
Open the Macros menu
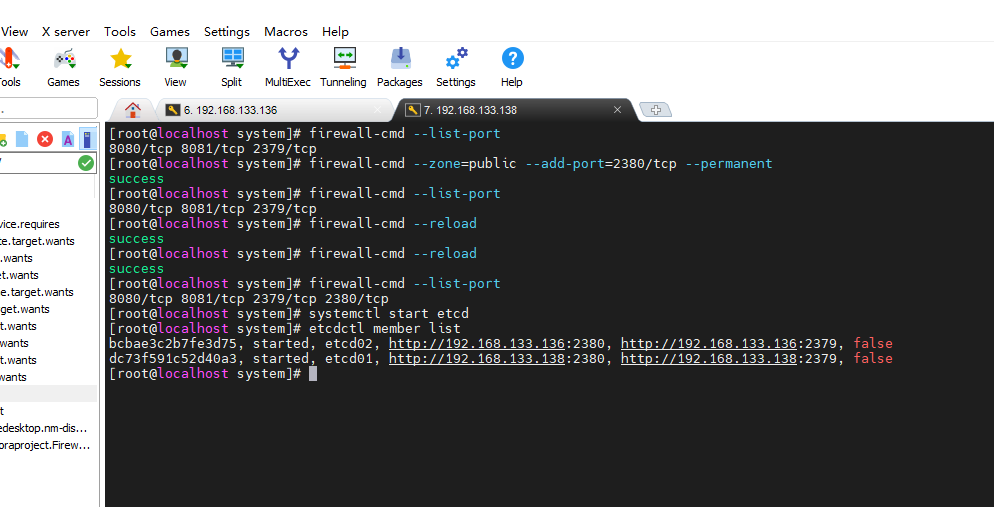[286, 32]
